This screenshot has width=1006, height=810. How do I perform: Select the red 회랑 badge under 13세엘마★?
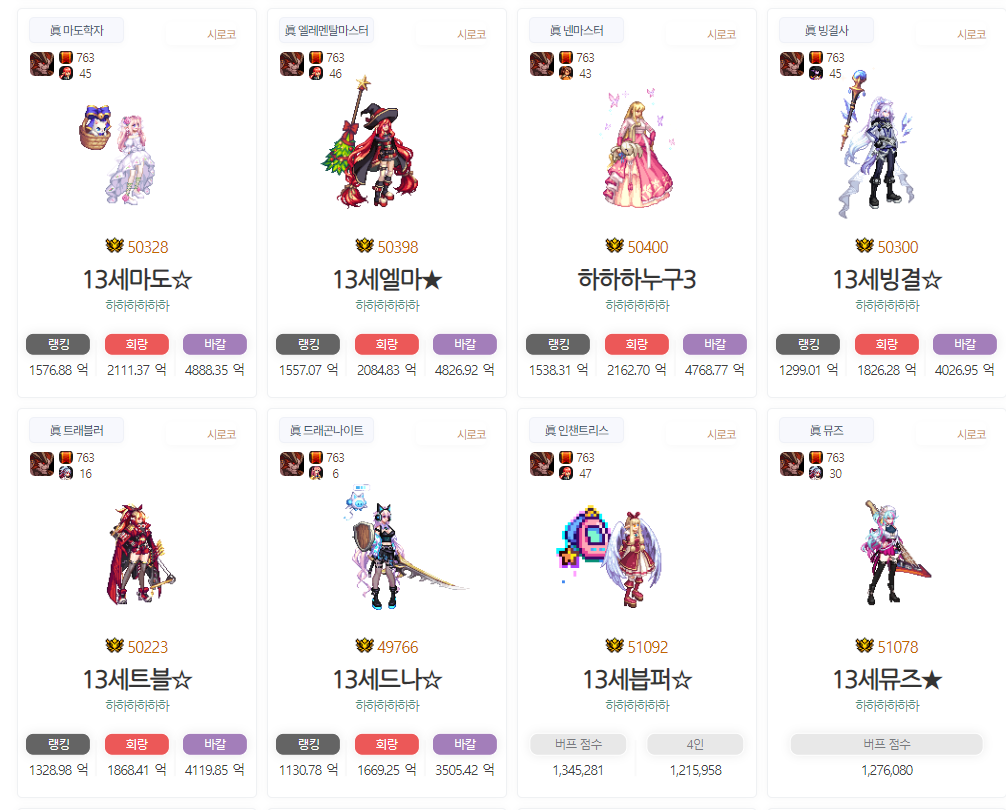pyautogui.click(x=387, y=344)
